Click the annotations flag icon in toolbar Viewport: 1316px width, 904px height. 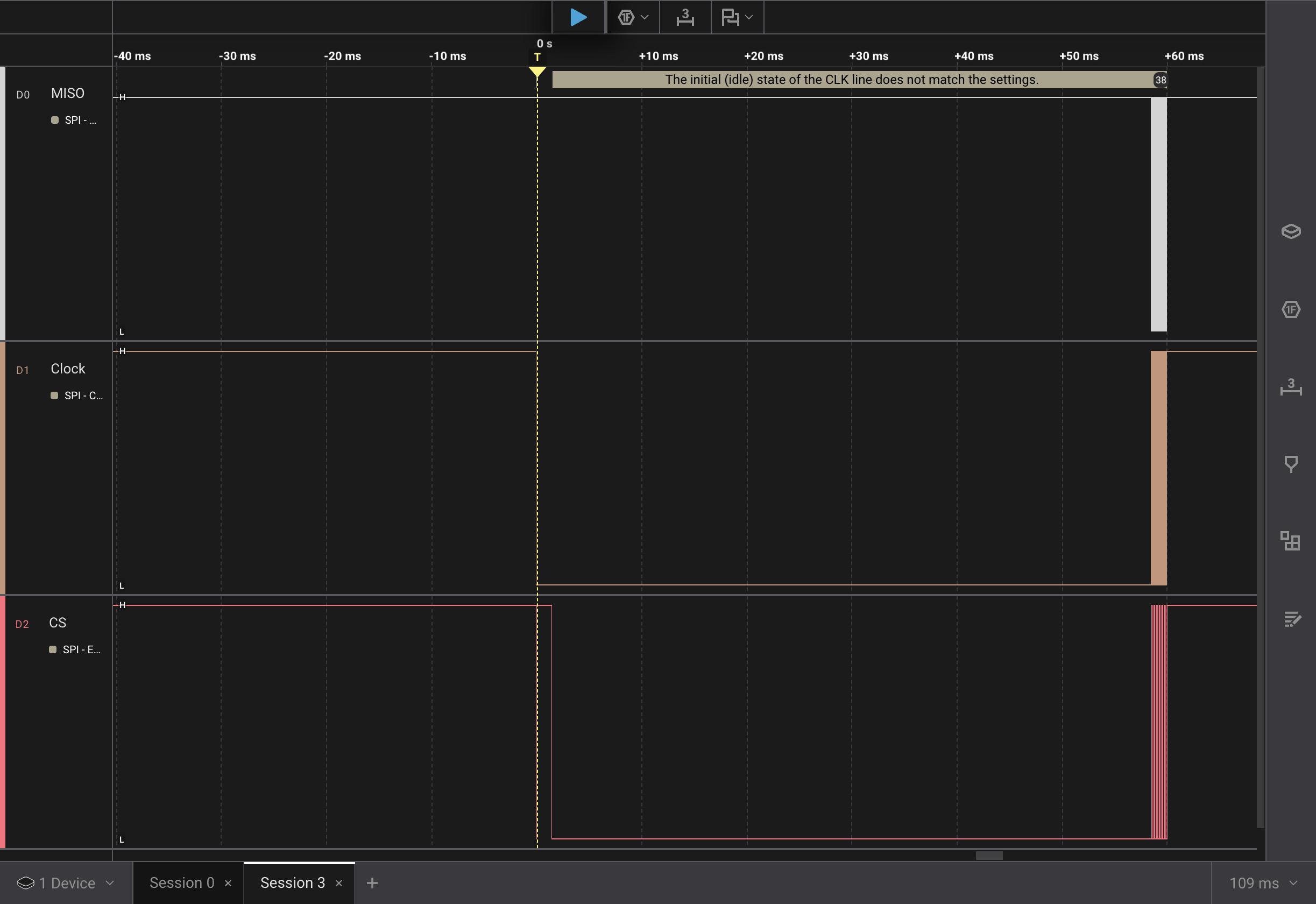(730, 17)
